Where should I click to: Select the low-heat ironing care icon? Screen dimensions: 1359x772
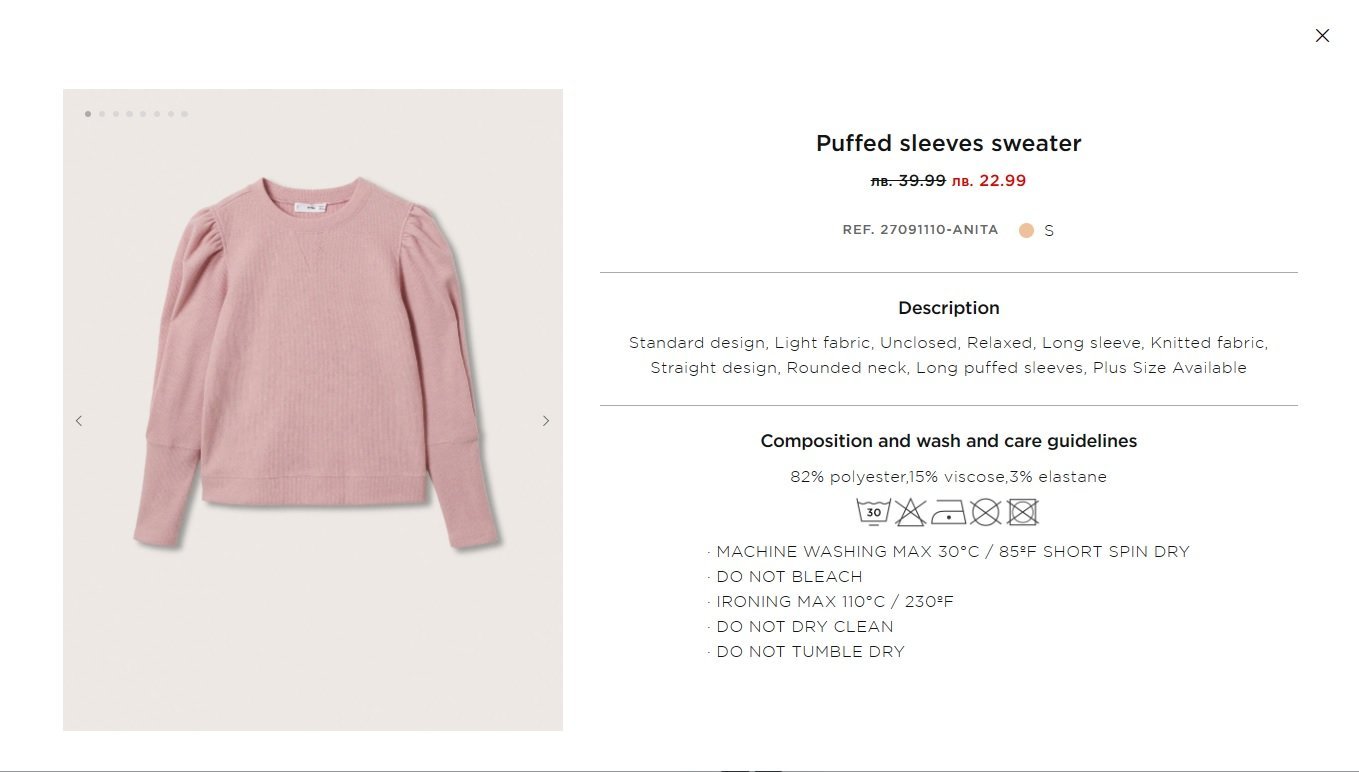point(948,512)
